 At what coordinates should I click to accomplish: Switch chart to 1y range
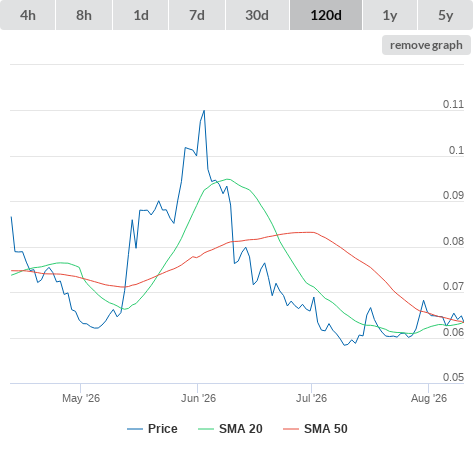[390, 15]
